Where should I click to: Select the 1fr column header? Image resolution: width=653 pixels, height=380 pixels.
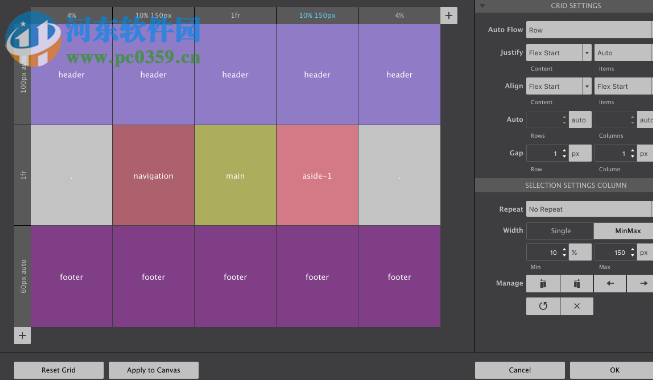[235, 15]
